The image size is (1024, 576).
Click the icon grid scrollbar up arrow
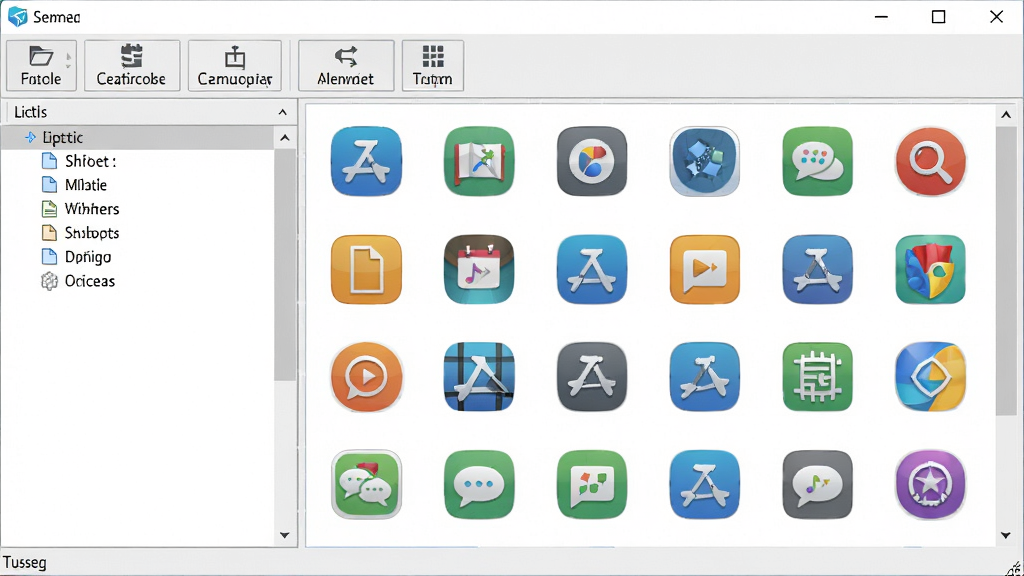tap(1006, 115)
